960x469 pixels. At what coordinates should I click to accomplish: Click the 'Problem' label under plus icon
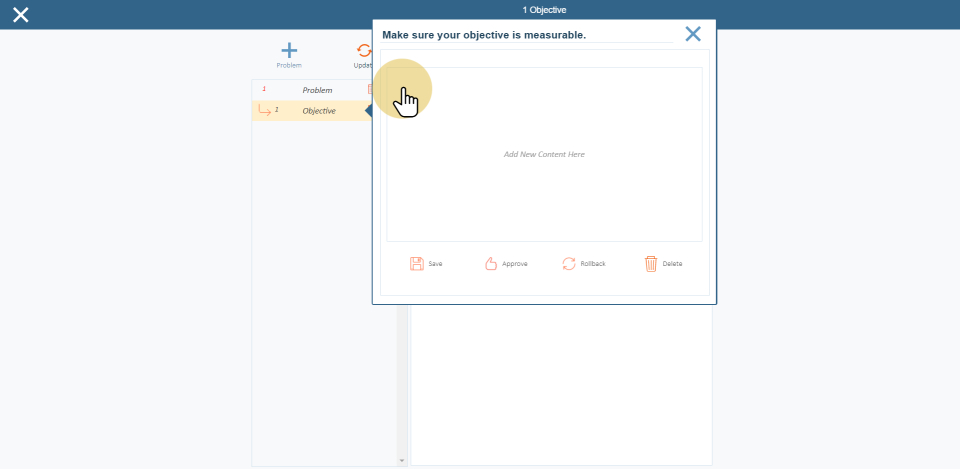tap(289, 66)
